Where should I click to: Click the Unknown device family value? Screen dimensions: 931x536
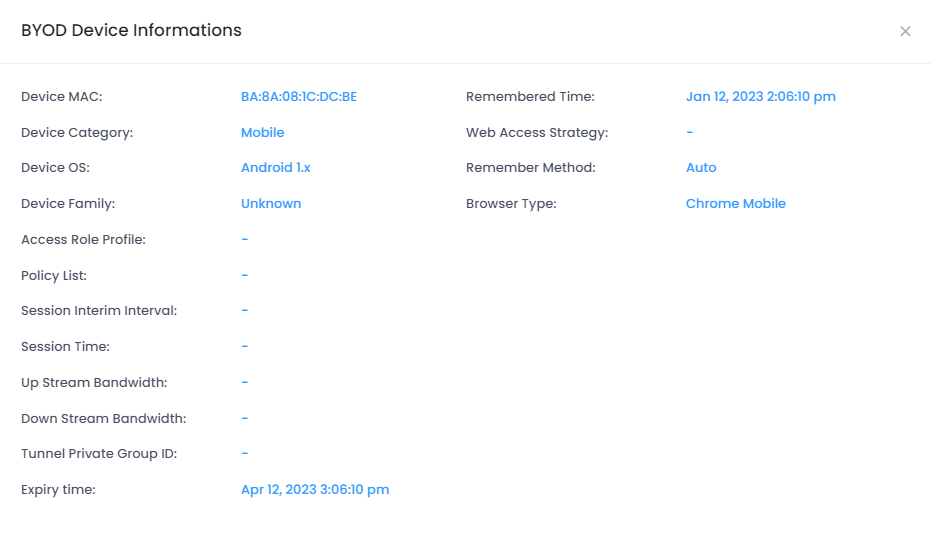(271, 204)
